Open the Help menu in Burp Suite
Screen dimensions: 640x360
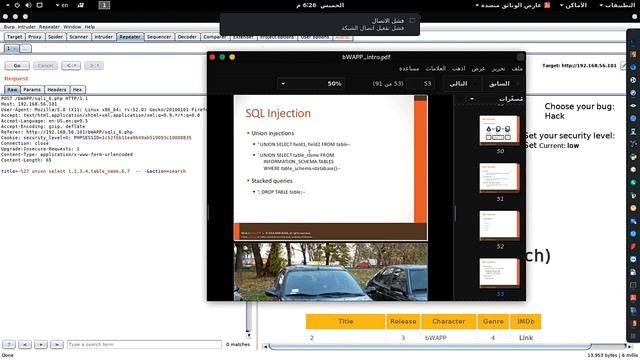[x=90, y=27]
